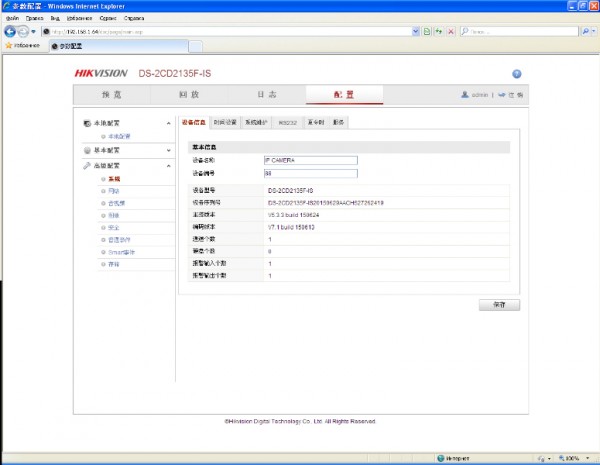Click the browser Forward arrow button
The image size is (600, 465).
pos(23,31)
